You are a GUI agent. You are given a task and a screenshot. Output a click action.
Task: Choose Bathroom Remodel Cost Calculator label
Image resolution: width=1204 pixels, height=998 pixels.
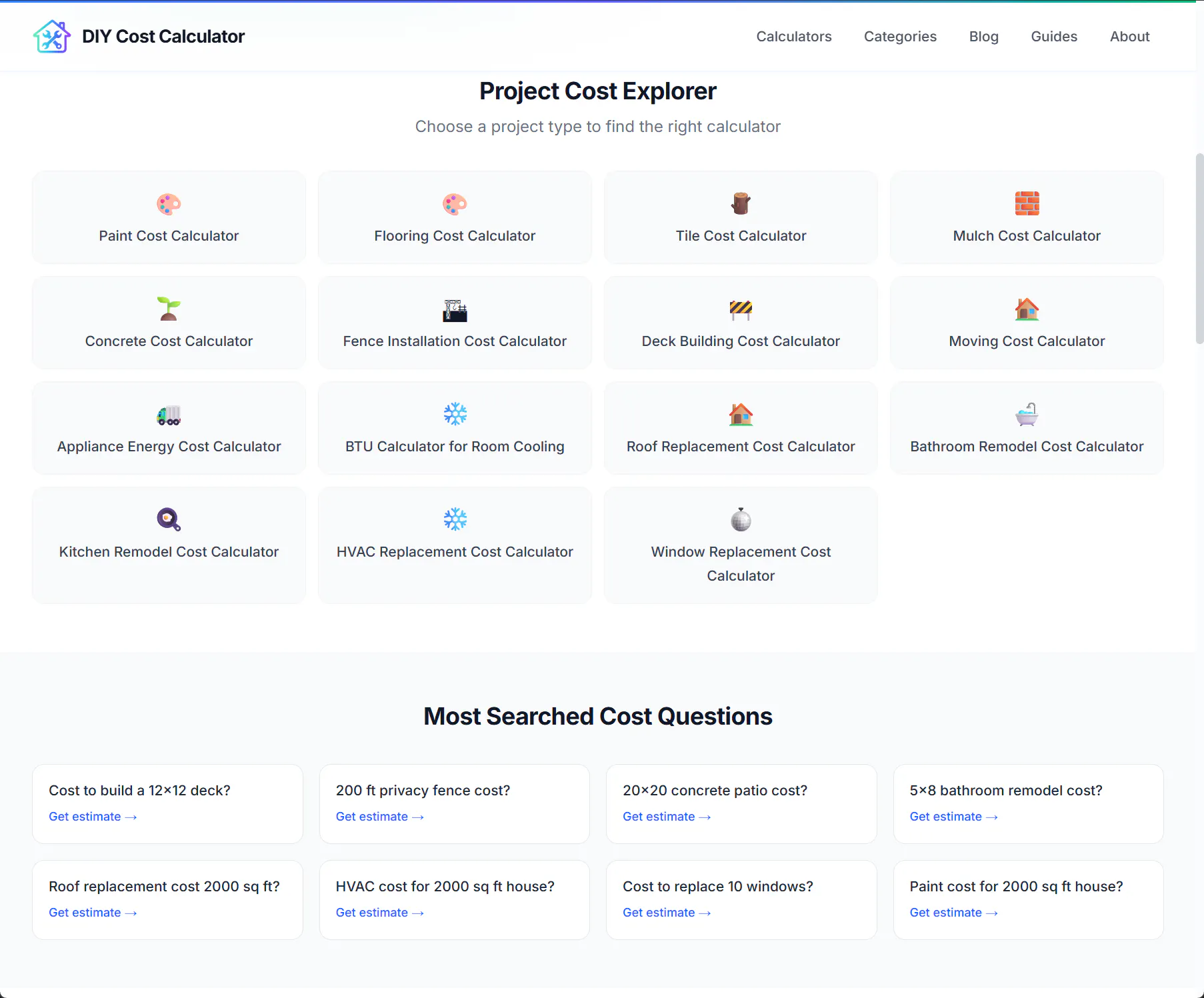click(1027, 447)
